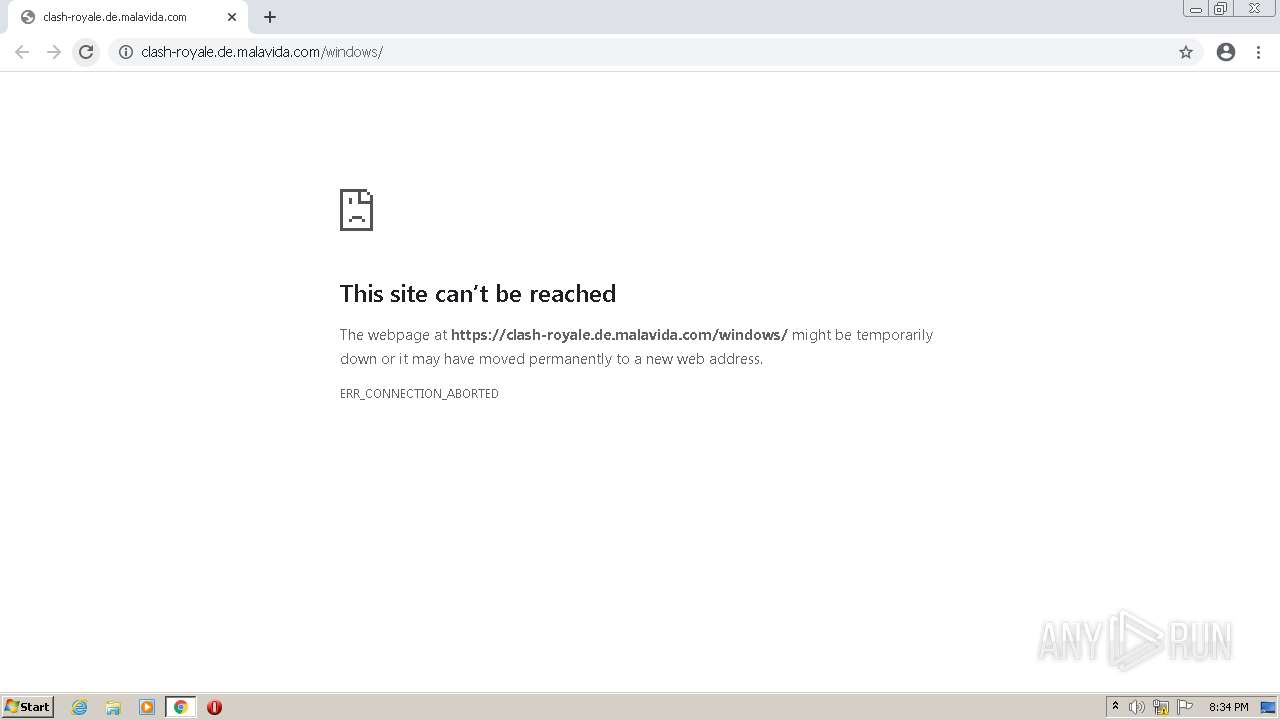Close the Chrome window

pos(1254,9)
